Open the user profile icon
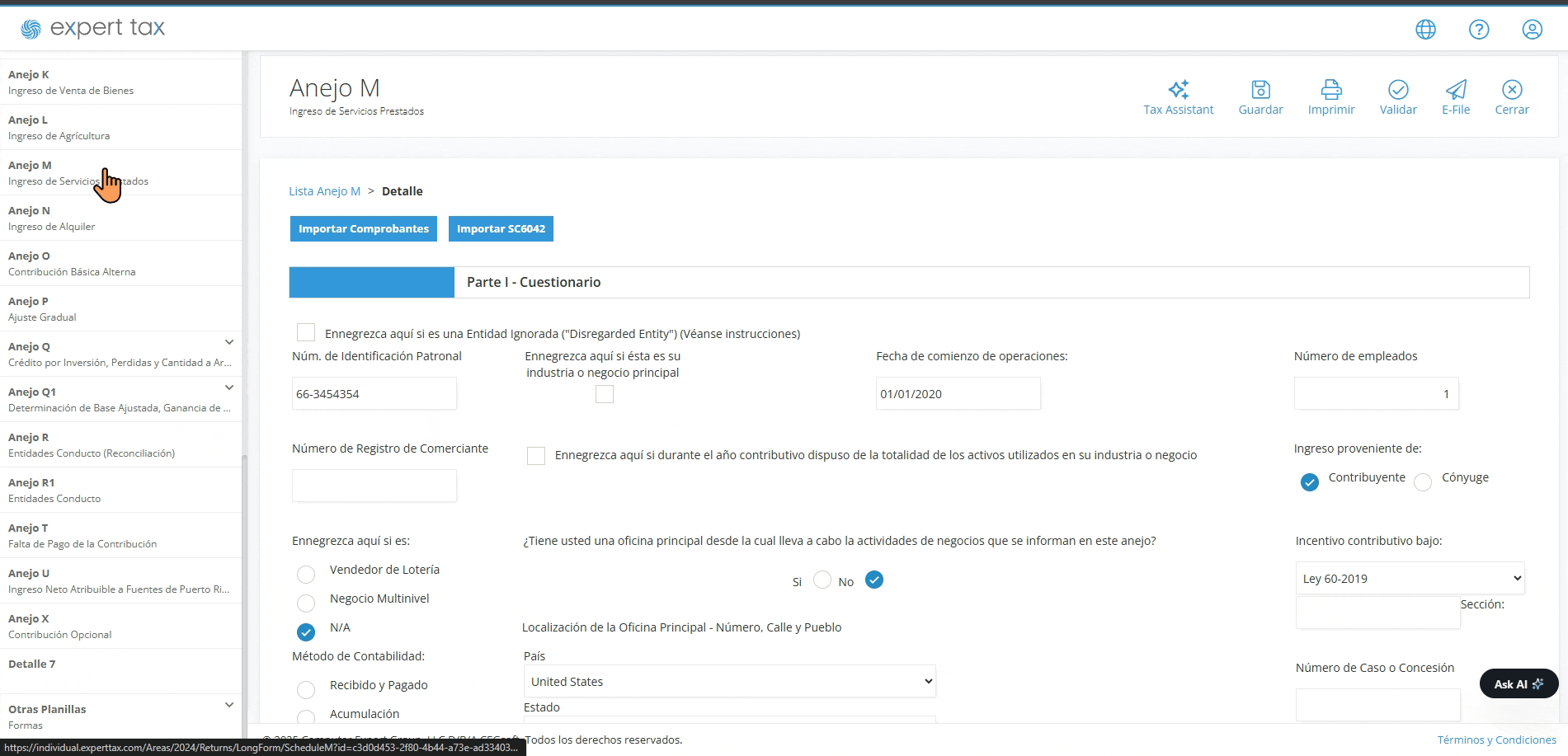The width and height of the screenshot is (1568, 756). point(1532,30)
